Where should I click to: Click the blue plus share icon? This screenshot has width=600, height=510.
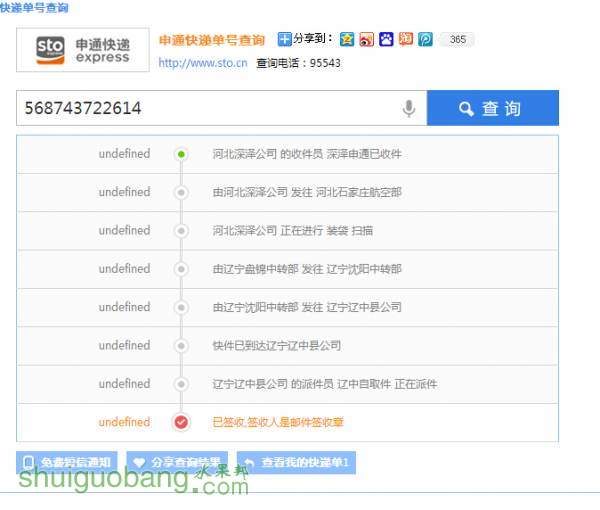[284, 40]
